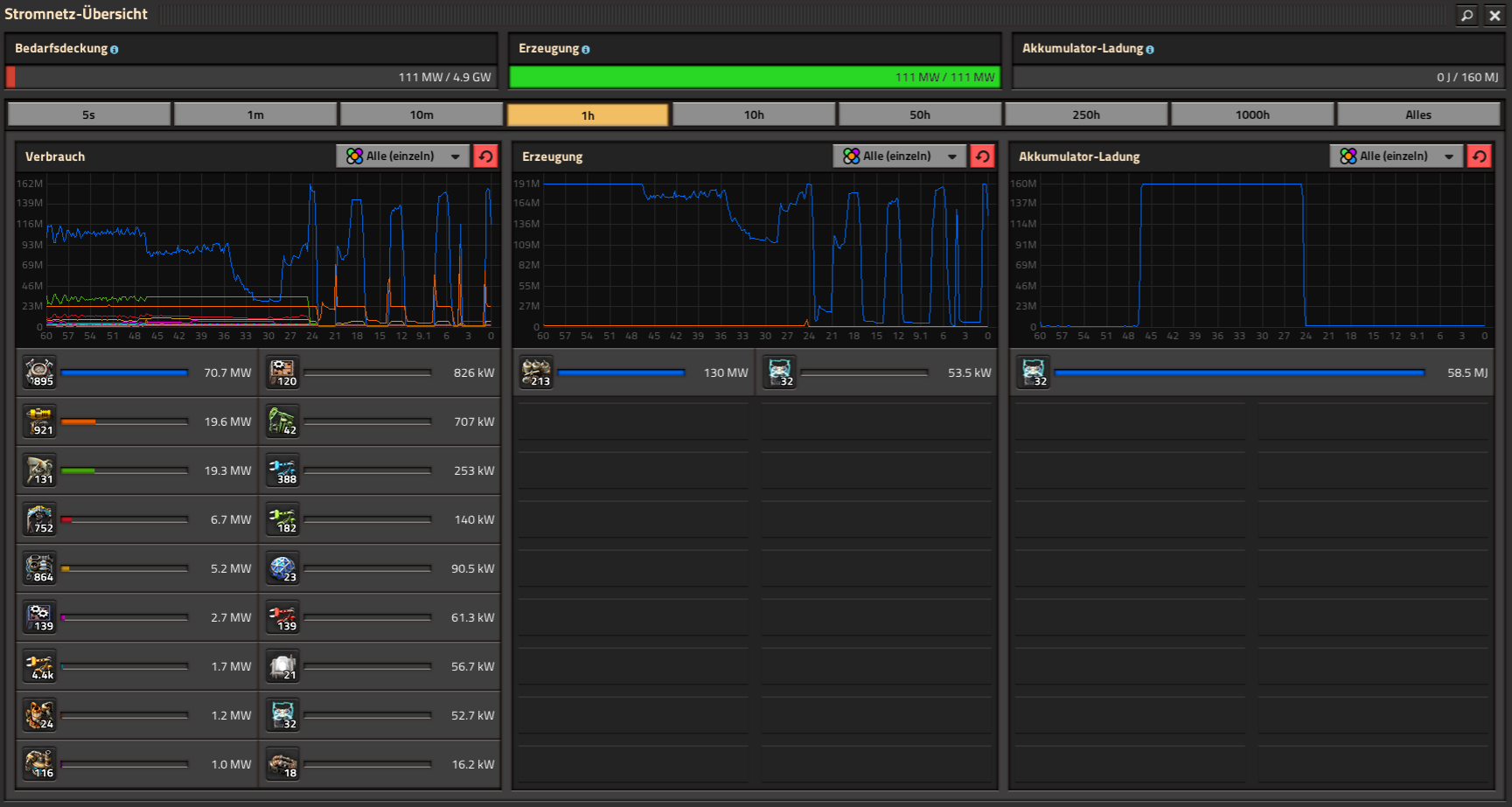Switch to the 1000h time range
Image resolution: width=1512 pixels, height=807 pixels.
pyautogui.click(x=1252, y=115)
